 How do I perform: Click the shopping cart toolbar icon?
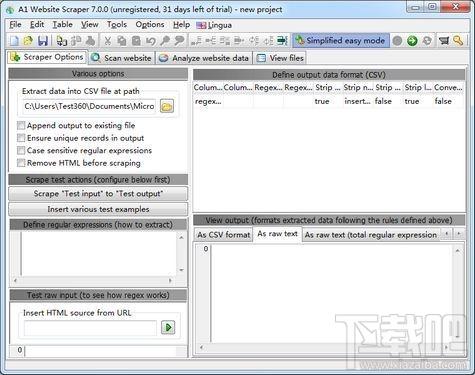[444, 41]
